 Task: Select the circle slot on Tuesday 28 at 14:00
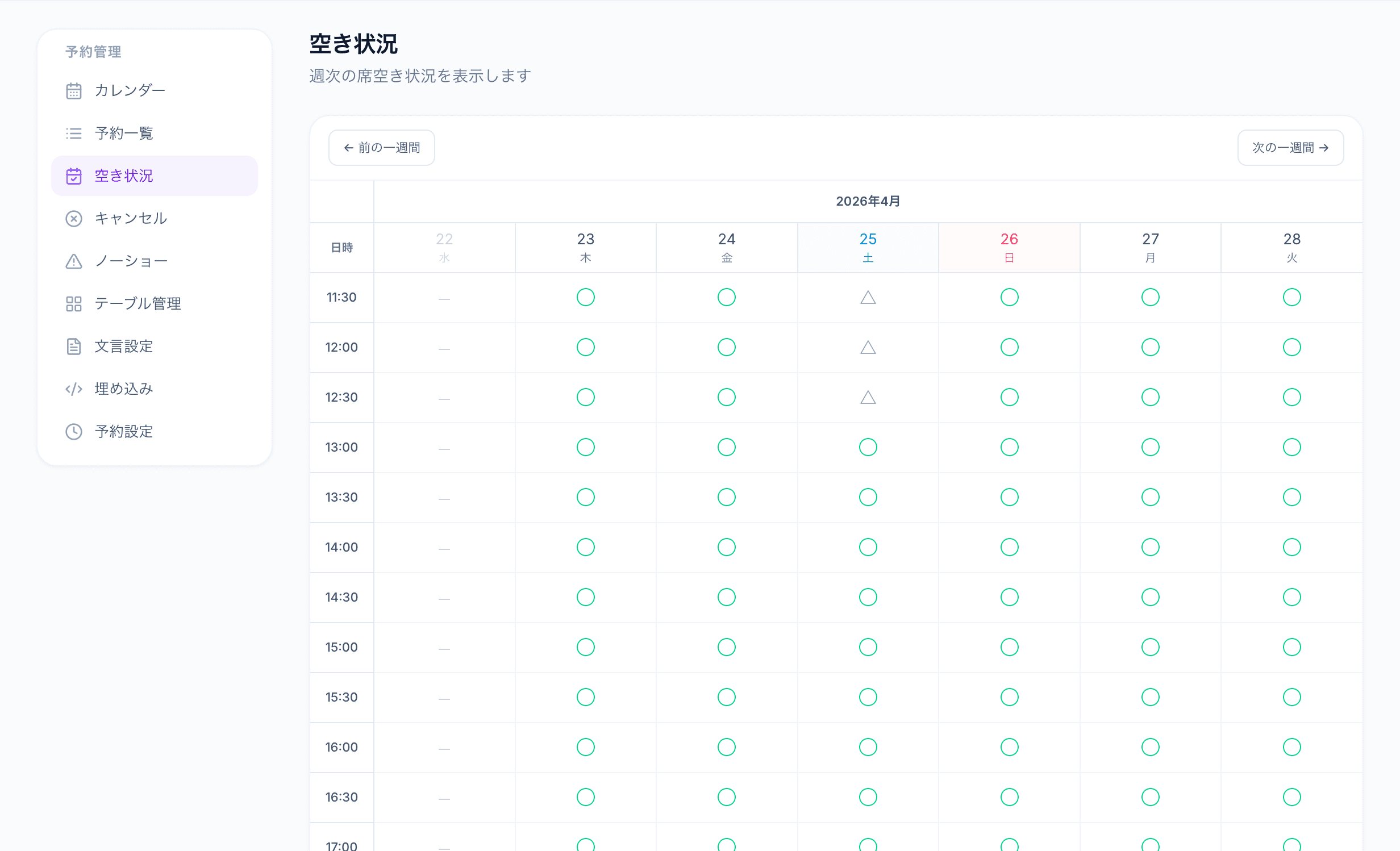(1291, 547)
